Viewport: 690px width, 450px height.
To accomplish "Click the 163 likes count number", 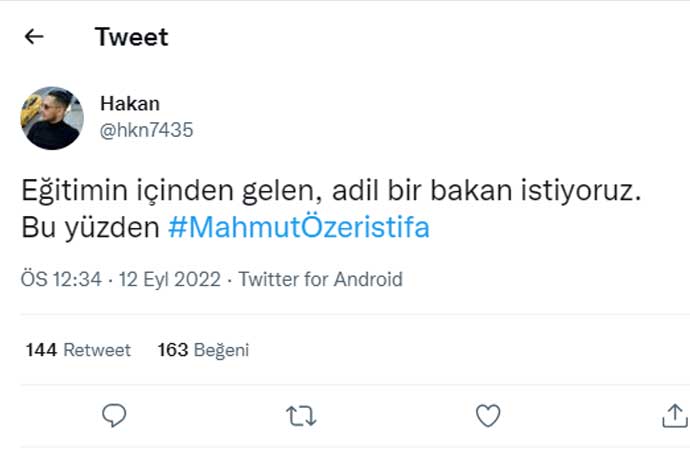I will click(x=173, y=350).
